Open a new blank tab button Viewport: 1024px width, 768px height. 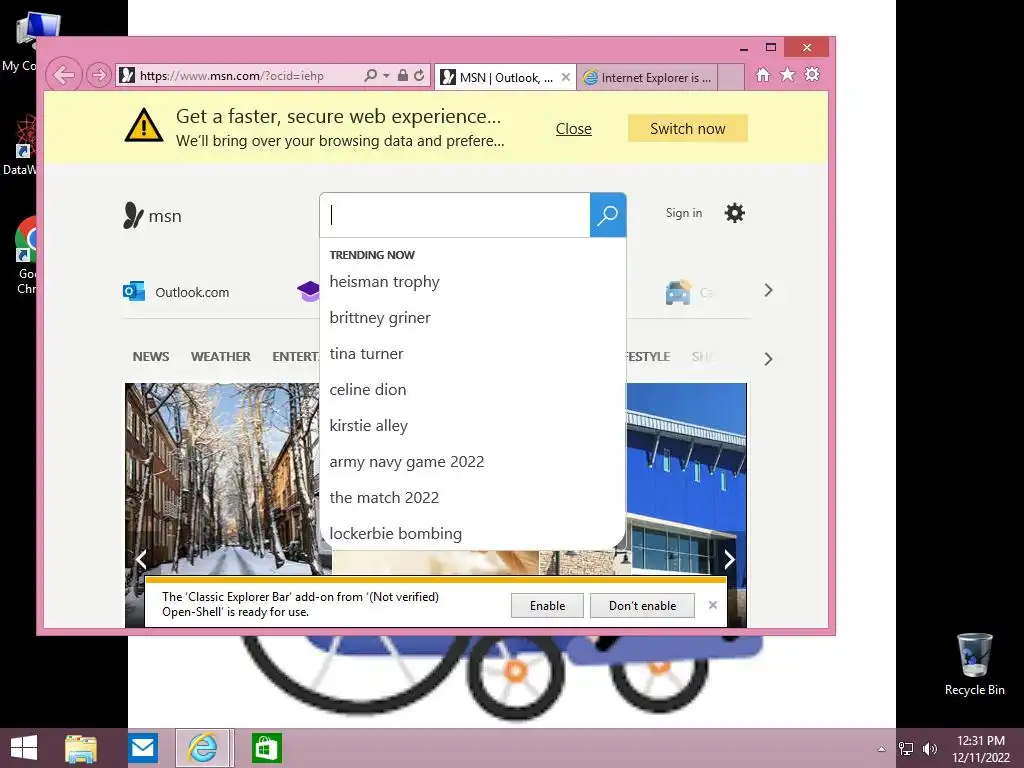click(731, 77)
